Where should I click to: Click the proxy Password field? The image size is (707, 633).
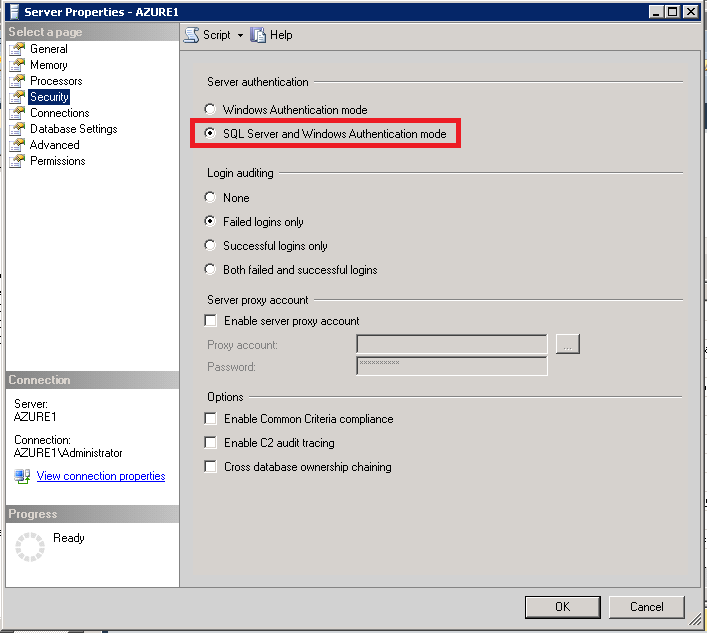pos(452,366)
